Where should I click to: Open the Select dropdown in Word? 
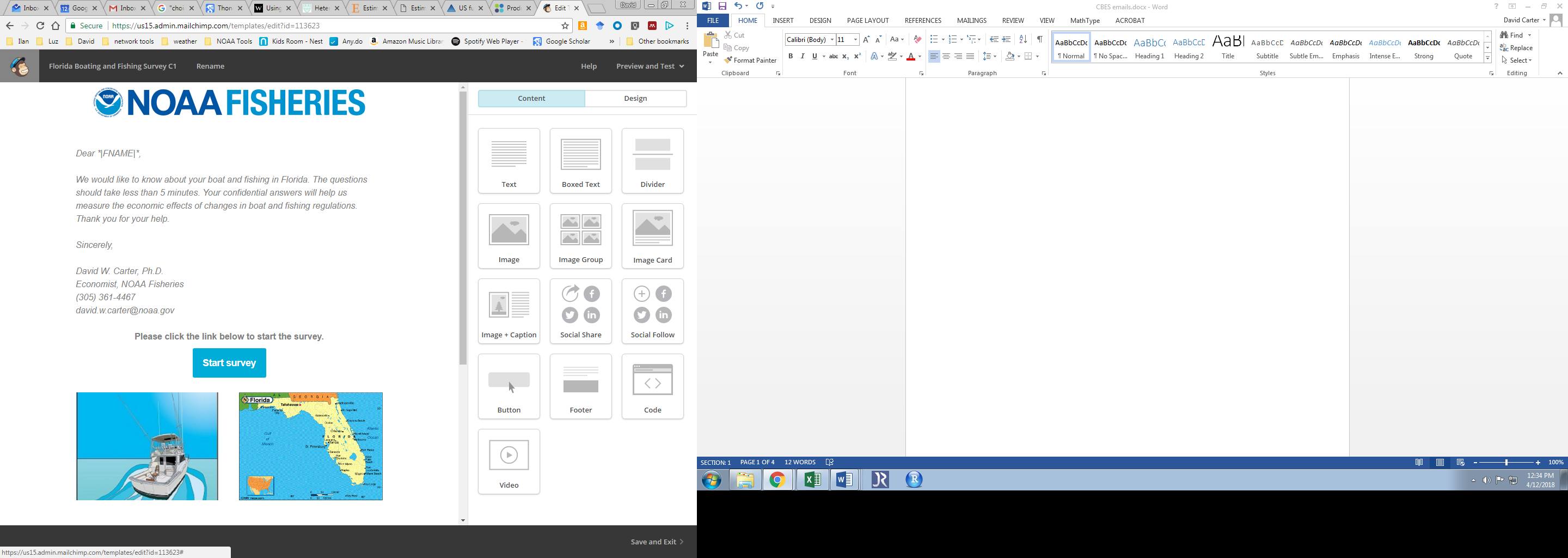[x=1516, y=60]
